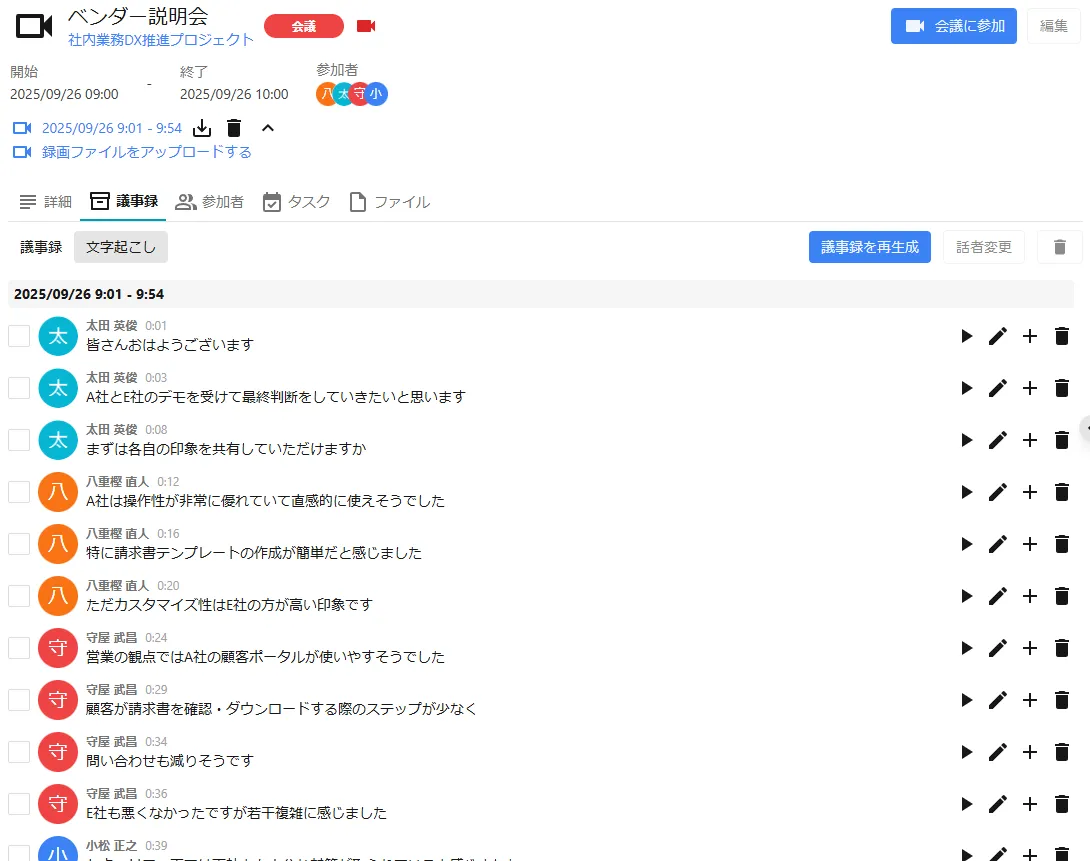Viewport: 1090px width, 861px height.
Task: Edit the 0:08 transcript line
Action: point(998,440)
